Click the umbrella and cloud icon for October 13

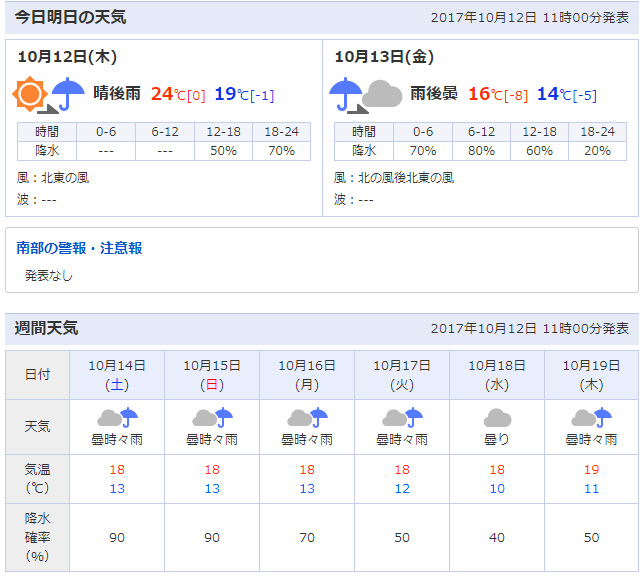pos(366,95)
